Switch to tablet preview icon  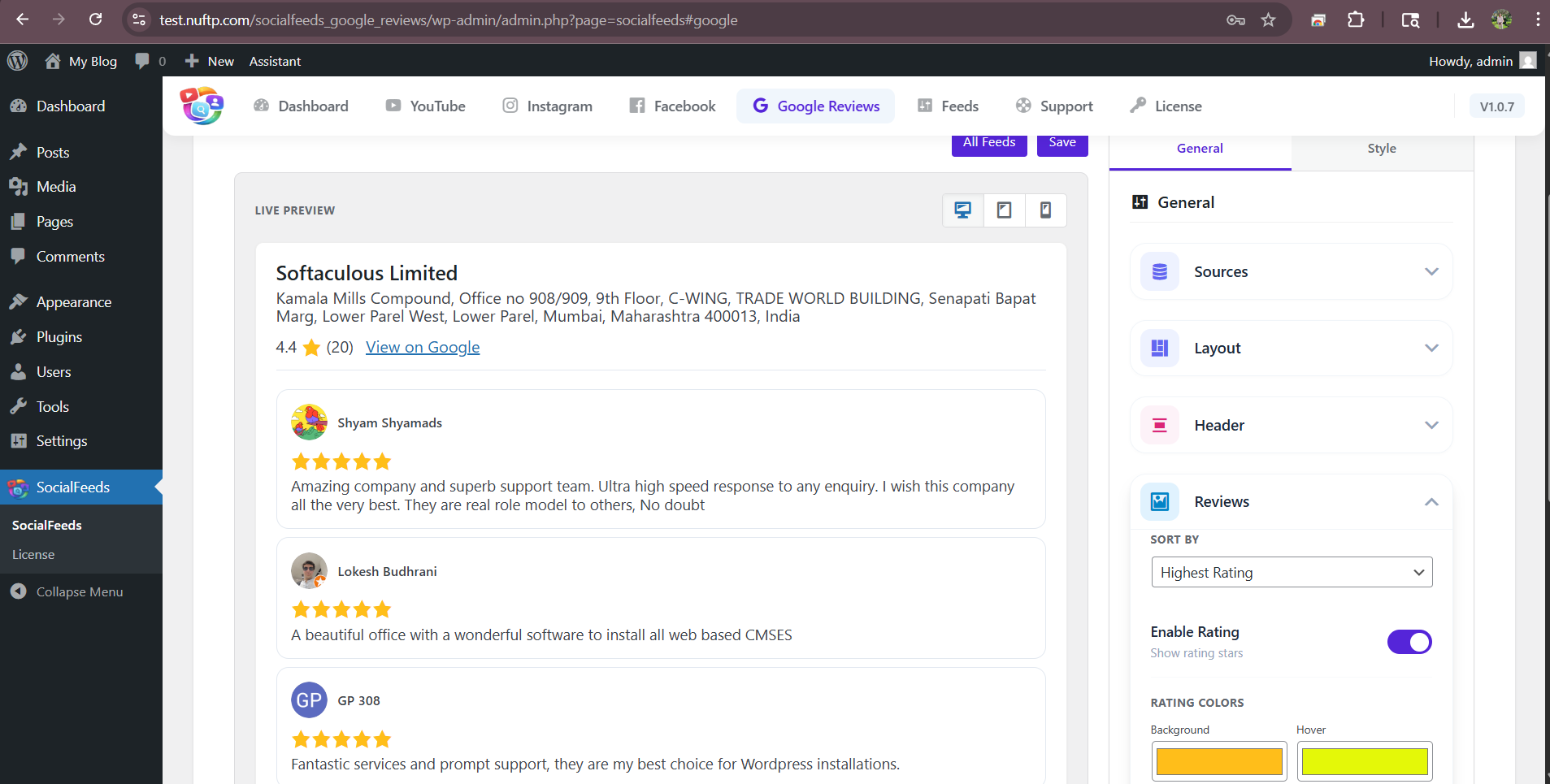pos(1005,210)
